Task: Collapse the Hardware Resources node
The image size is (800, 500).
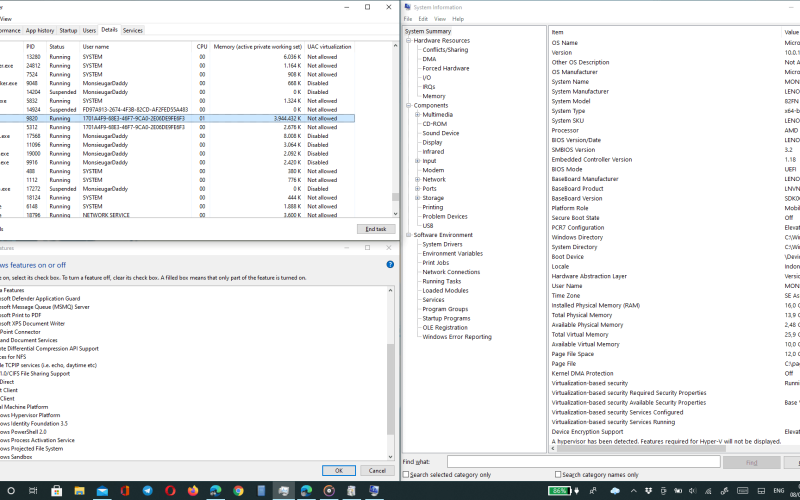Action: tap(408, 40)
